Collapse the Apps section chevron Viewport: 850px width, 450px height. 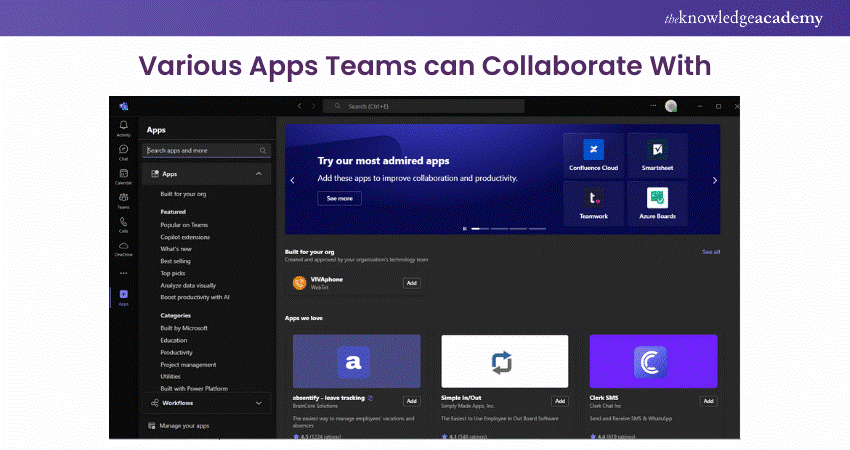(x=259, y=174)
